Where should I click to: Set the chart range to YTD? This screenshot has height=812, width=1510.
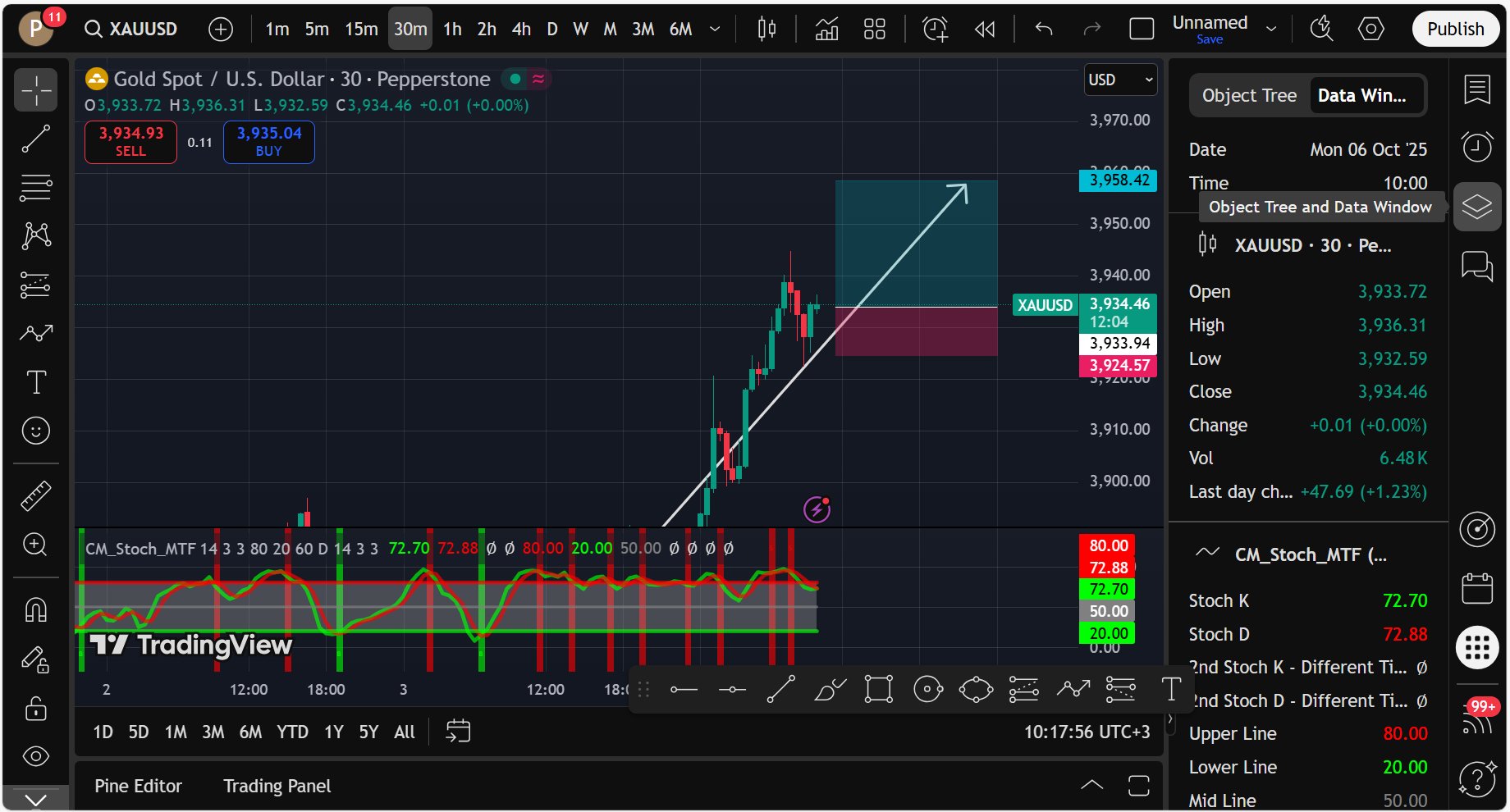tap(292, 732)
